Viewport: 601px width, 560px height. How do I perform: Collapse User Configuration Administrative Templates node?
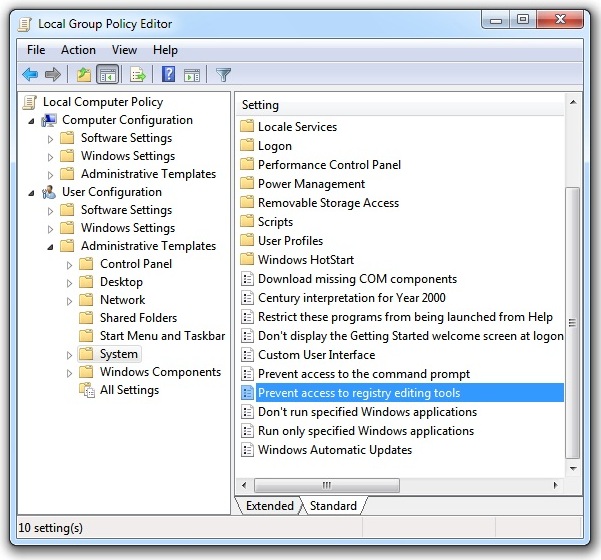51,246
